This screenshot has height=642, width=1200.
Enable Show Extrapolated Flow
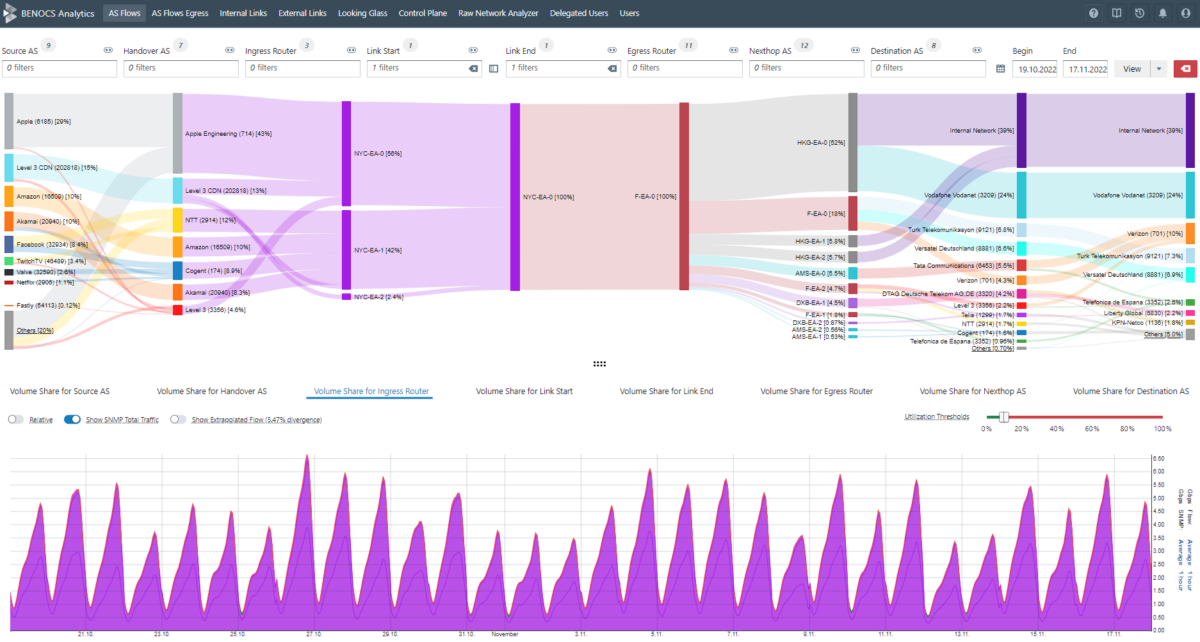177,419
